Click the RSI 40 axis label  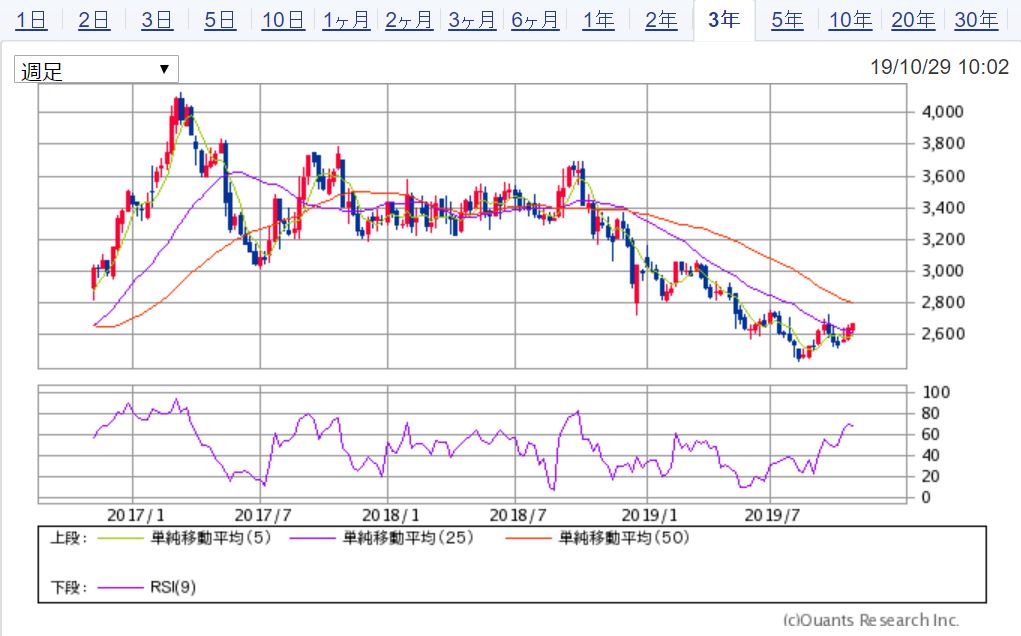pos(931,456)
